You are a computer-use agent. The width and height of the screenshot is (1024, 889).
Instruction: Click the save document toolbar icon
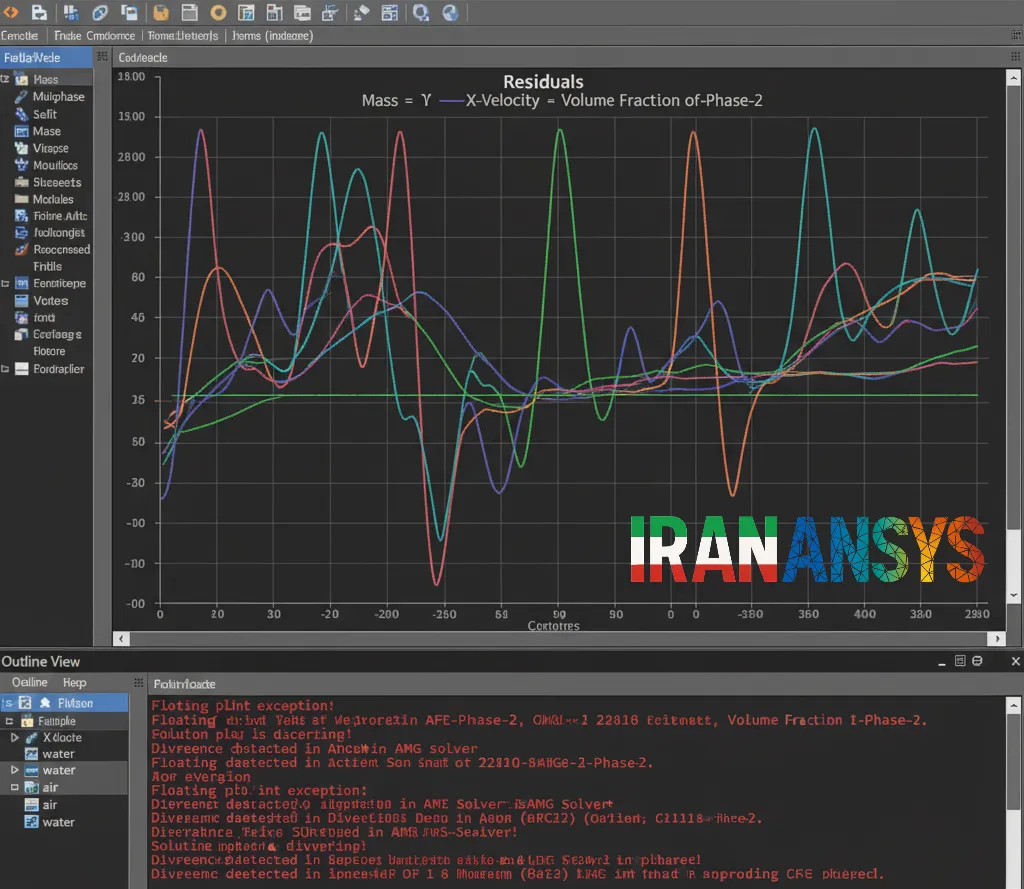[39, 12]
